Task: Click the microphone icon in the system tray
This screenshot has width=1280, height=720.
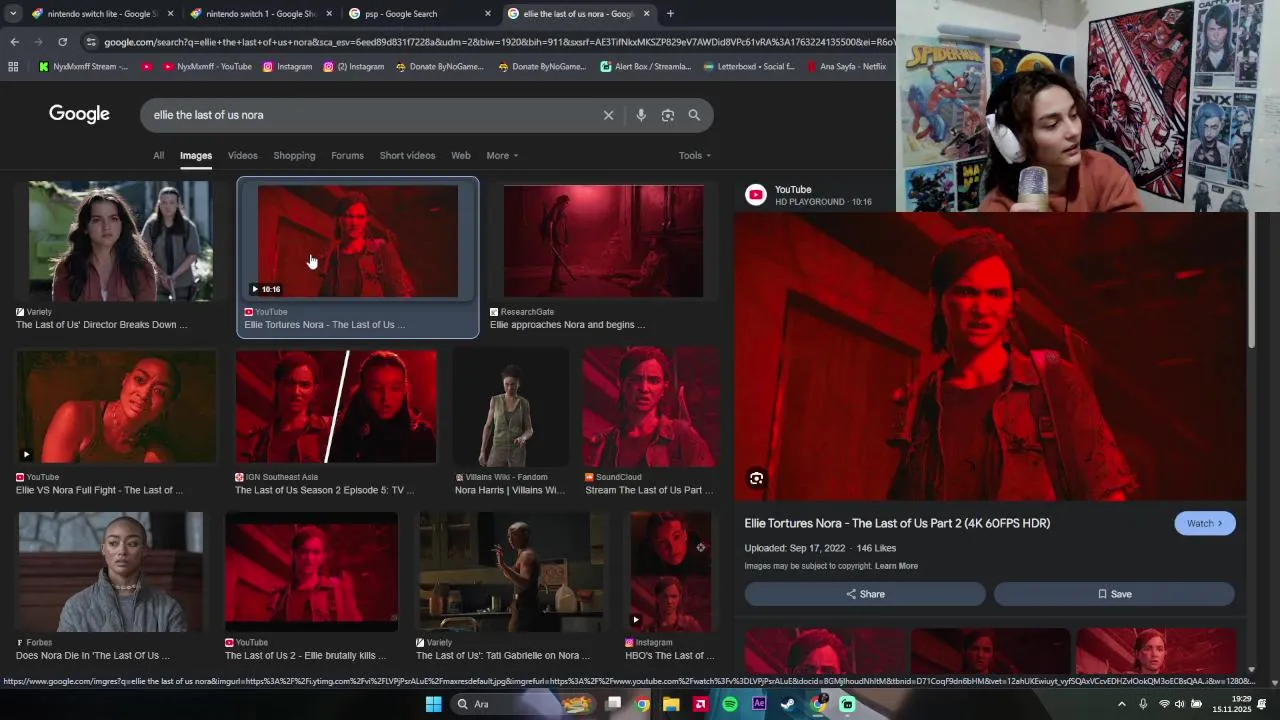Action: pos(1143,704)
